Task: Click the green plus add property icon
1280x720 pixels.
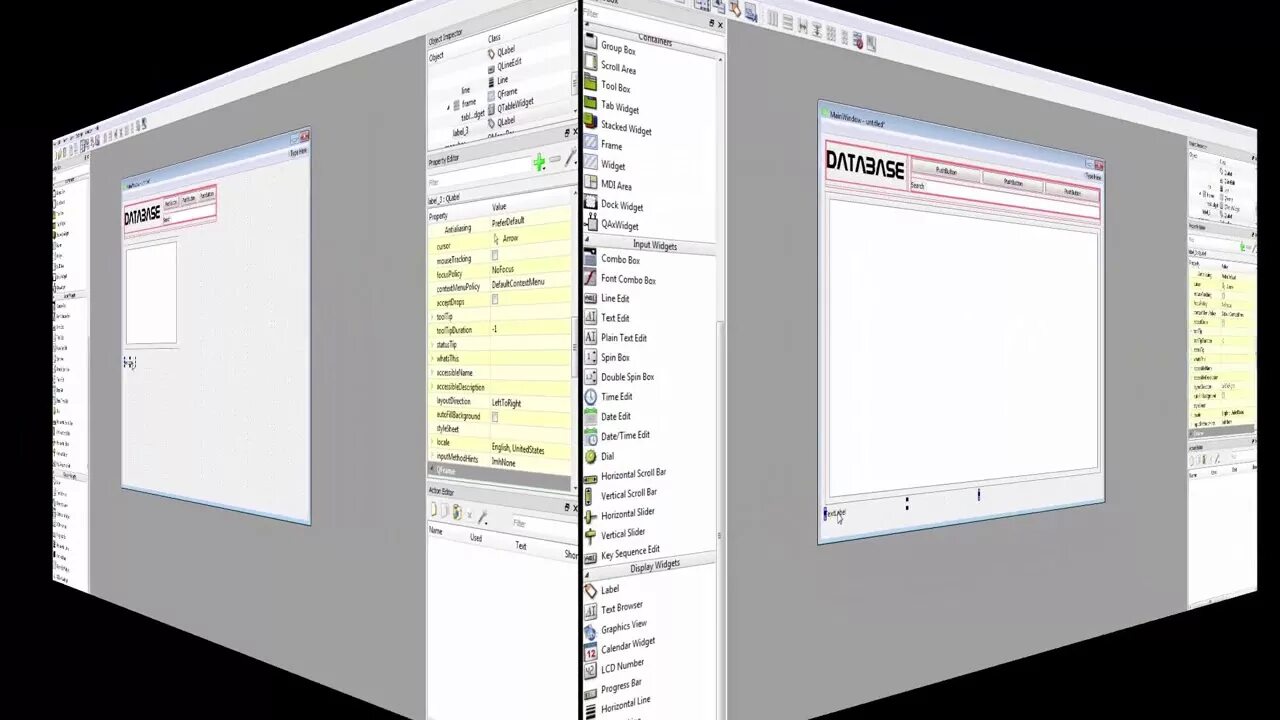Action: 539,162
